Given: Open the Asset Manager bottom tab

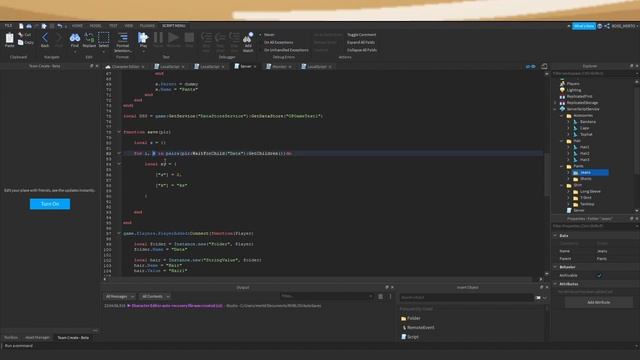Looking at the screenshot, I should 37,338.
